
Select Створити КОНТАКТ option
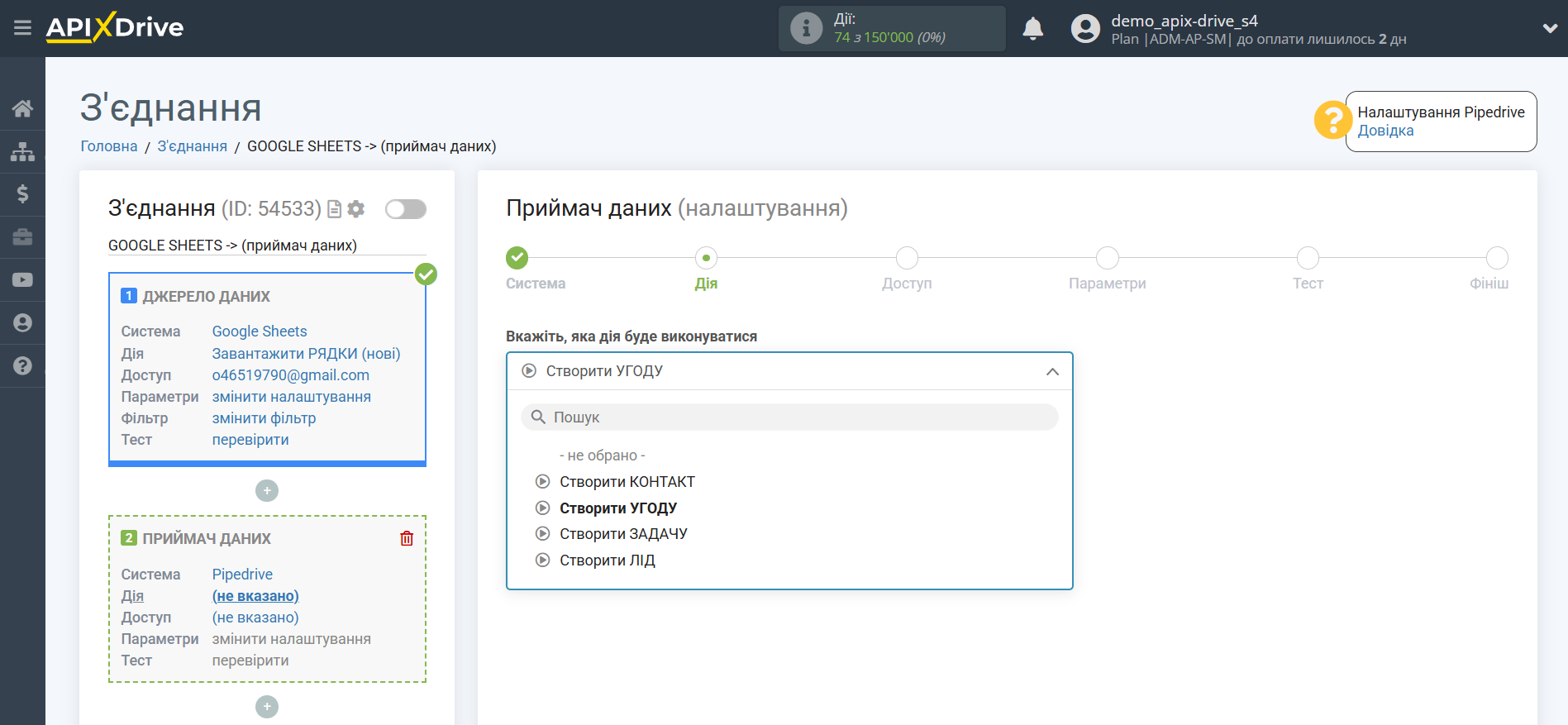tap(627, 482)
